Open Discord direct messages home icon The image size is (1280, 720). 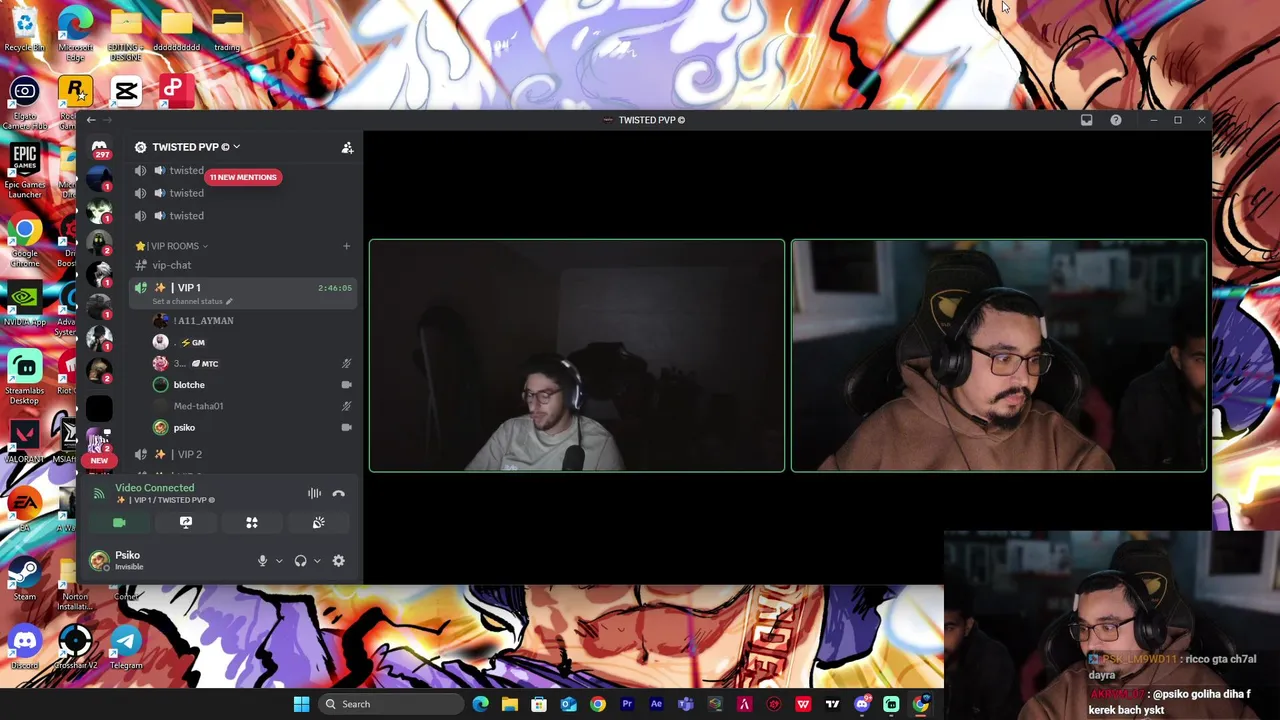99,147
